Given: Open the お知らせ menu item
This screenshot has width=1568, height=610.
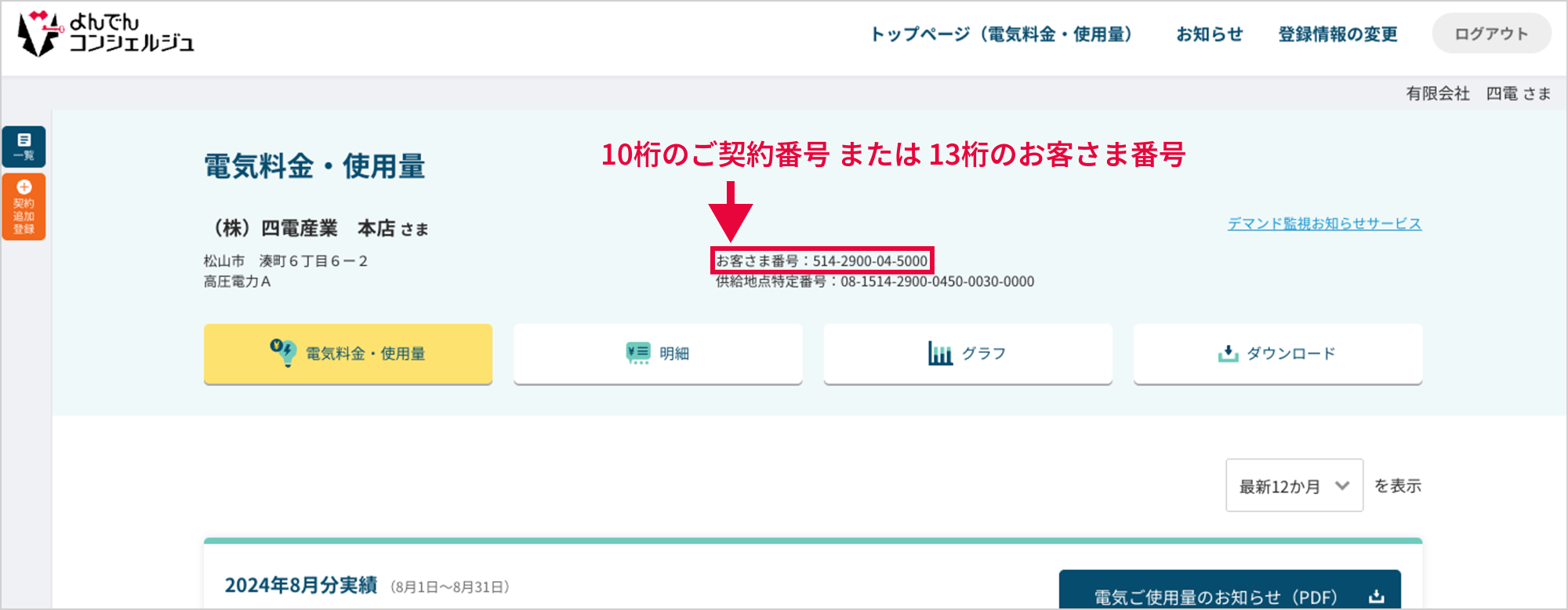Looking at the screenshot, I should click(1209, 34).
